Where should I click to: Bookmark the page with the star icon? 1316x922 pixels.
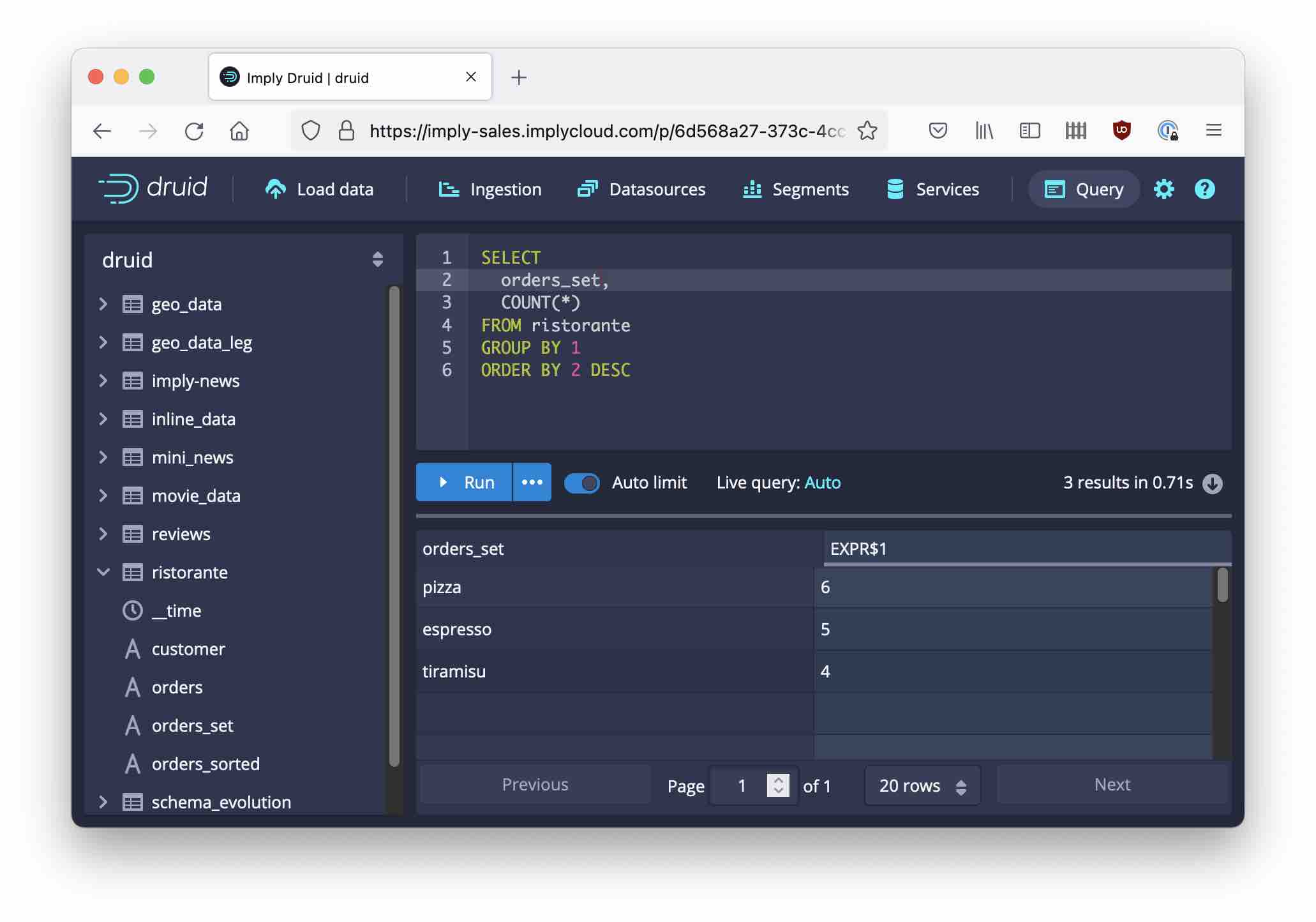tap(867, 131)
